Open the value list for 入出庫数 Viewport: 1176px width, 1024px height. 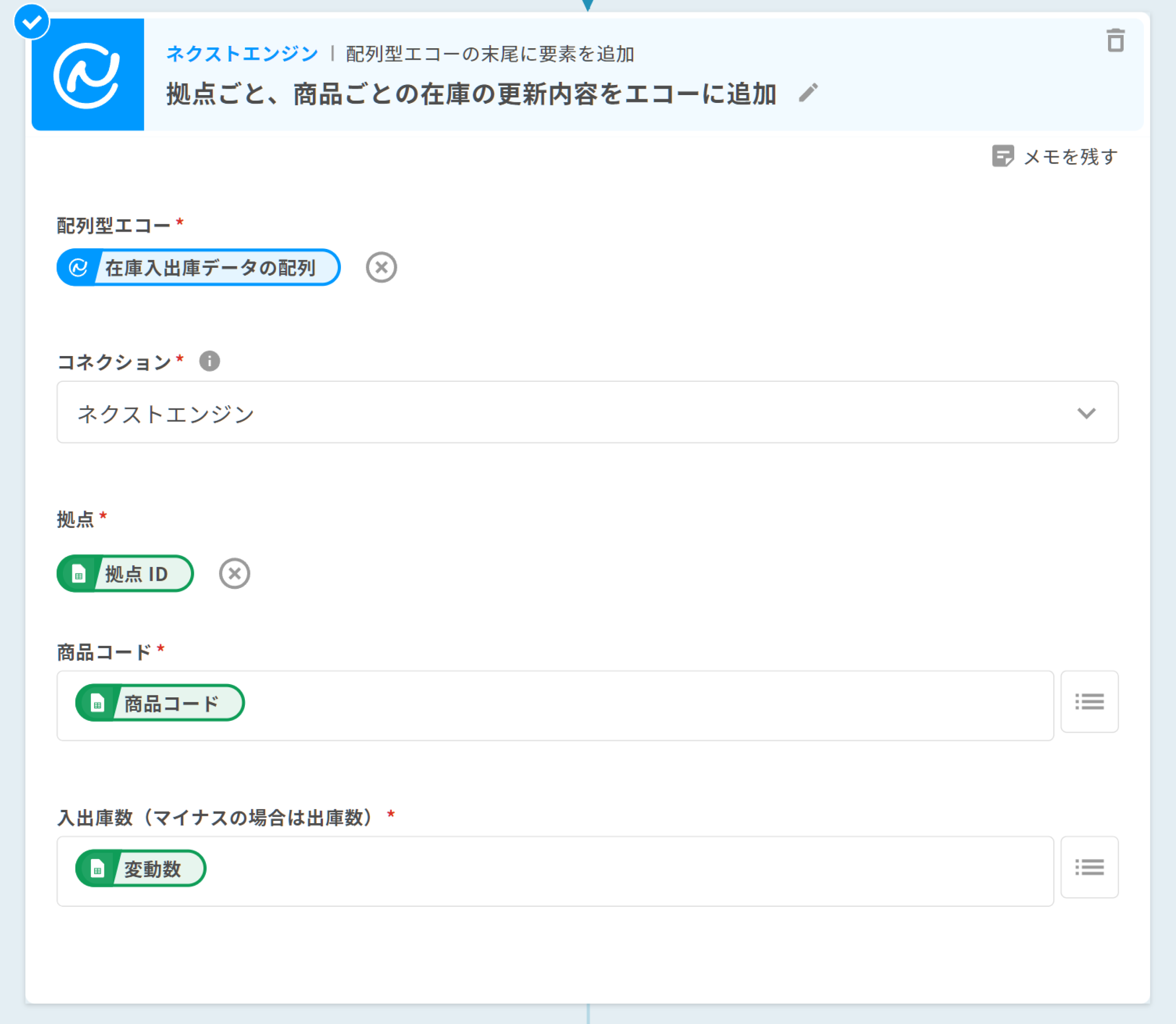coord(1089,867)
